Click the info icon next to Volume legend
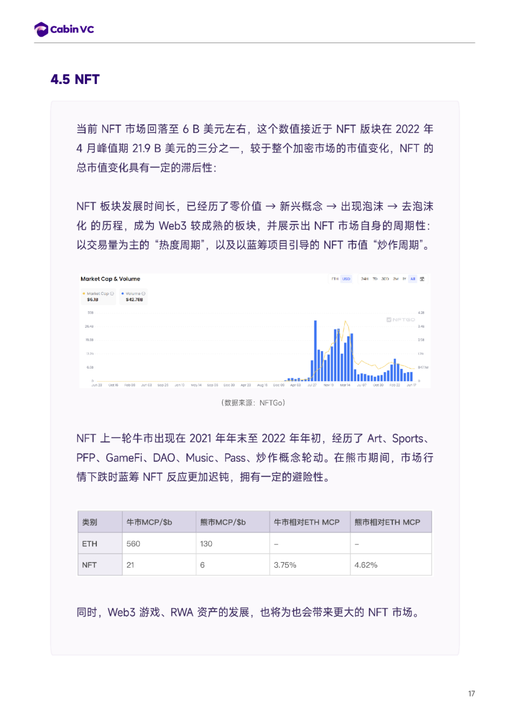This screenshot has height=720, width=510. tap(144, 293)
